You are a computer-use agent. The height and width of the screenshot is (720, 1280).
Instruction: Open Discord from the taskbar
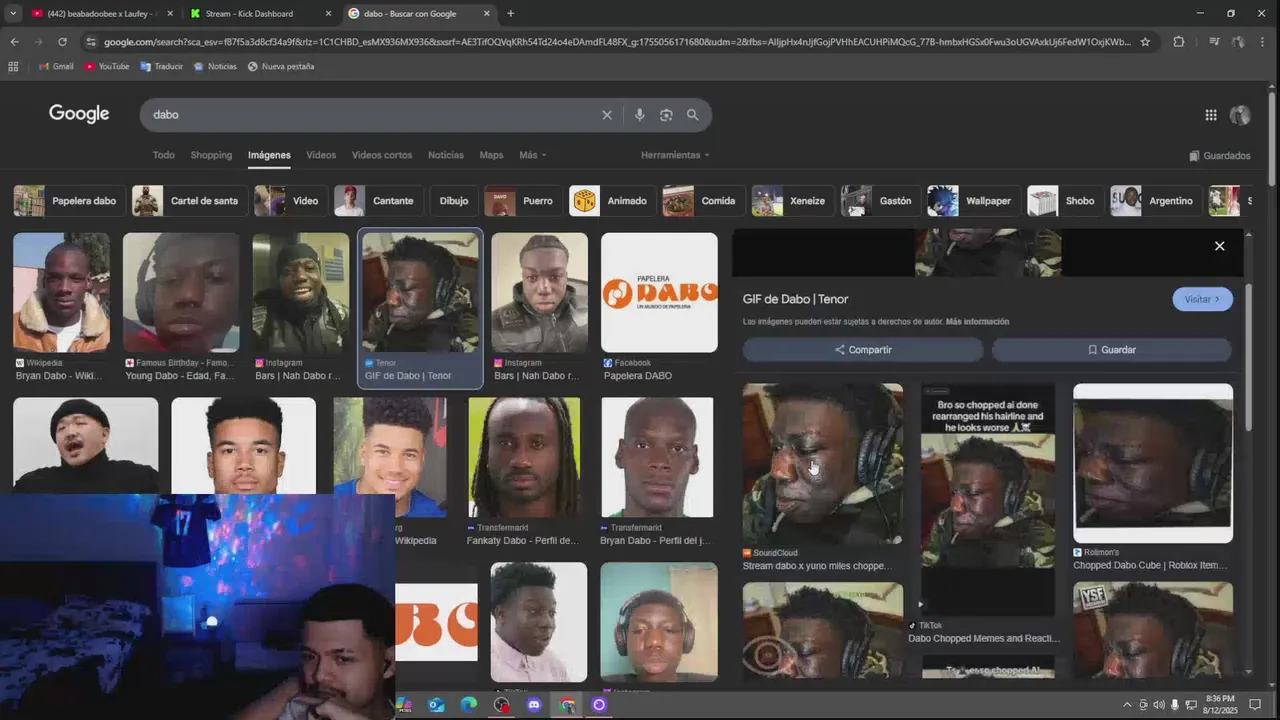533,705
